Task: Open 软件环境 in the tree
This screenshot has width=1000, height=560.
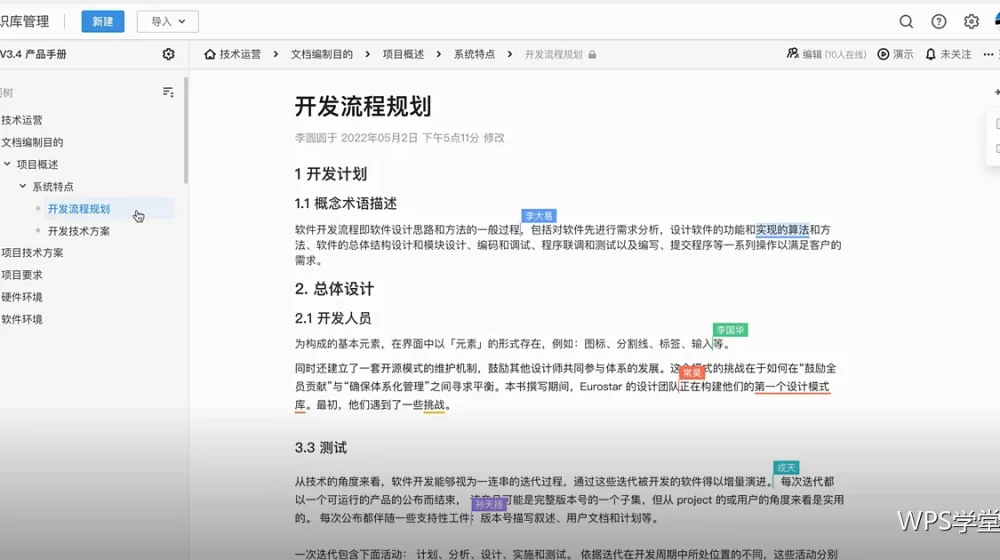Action: tap(22, 320)
